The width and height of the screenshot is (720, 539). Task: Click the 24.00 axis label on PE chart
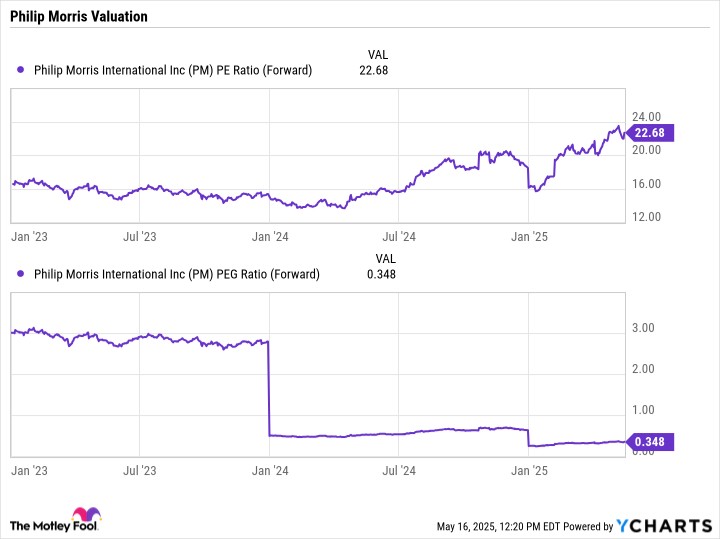646,117
